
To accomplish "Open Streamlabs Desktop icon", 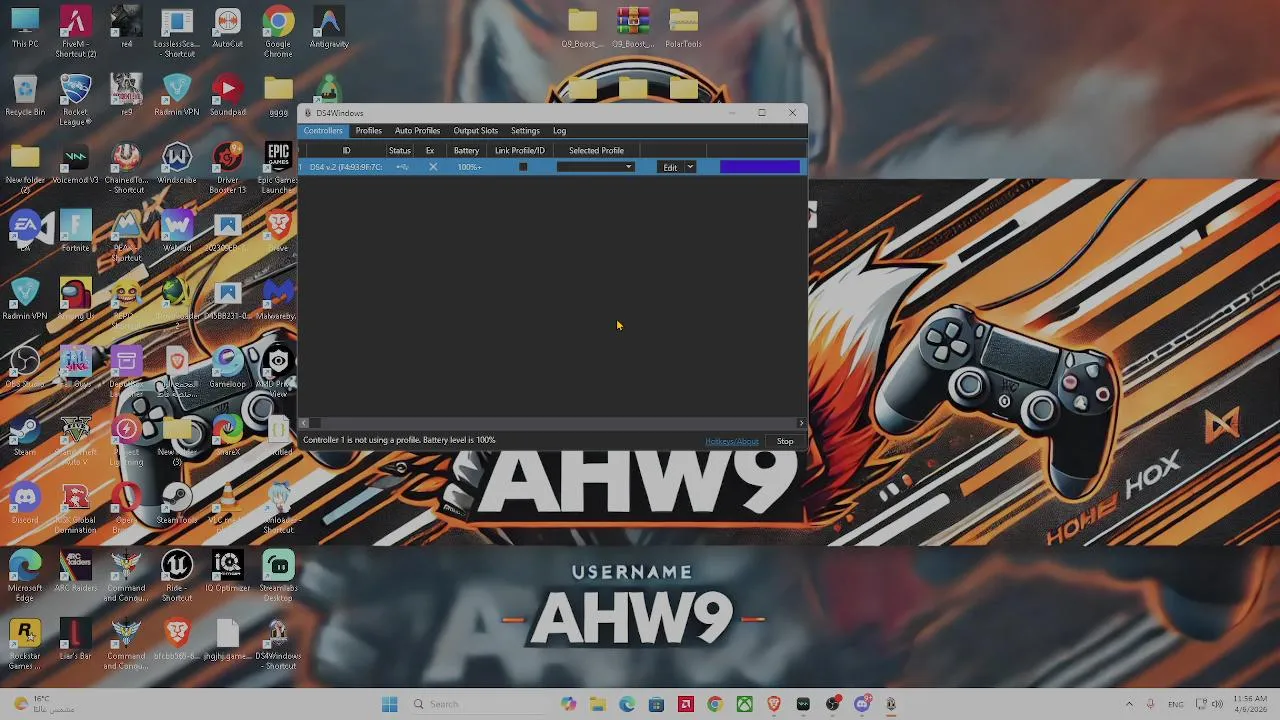I will 278,576.
